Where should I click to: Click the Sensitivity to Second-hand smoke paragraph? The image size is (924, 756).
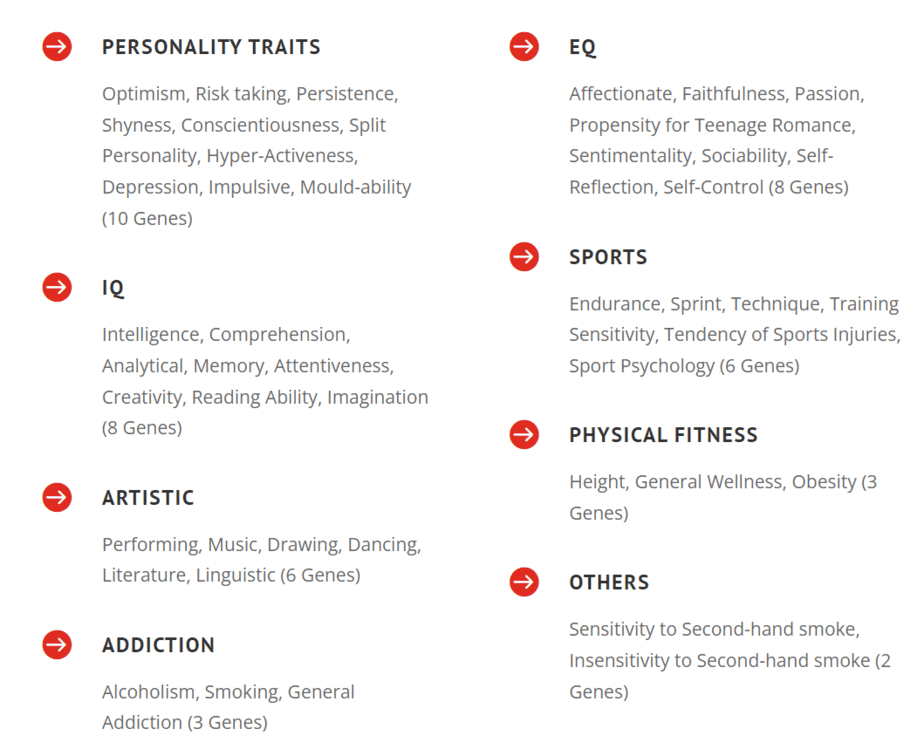coord(729,660)
